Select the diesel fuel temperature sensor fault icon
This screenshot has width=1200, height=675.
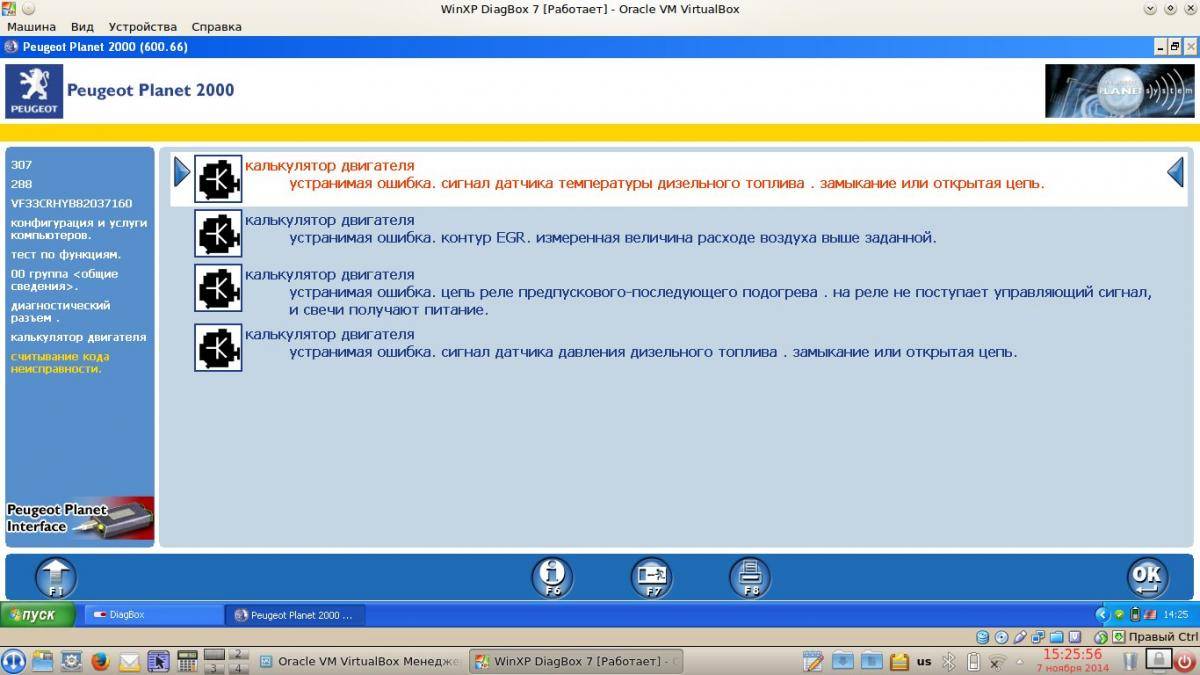point(218,179)
